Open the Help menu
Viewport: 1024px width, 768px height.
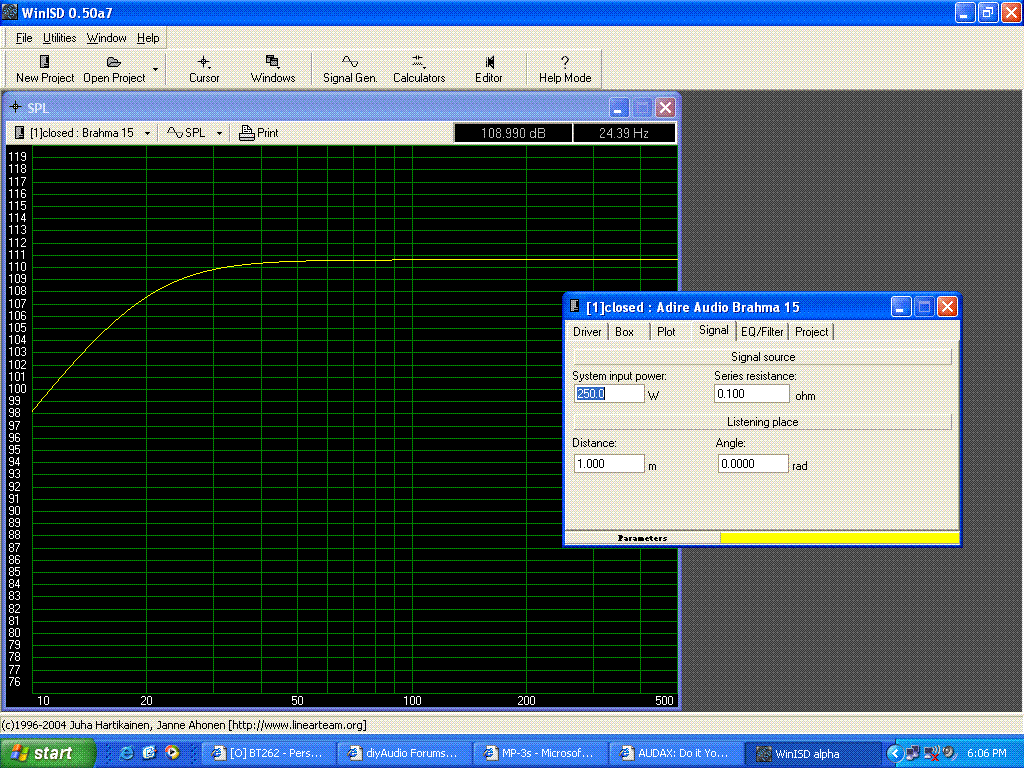pos(148,38)
